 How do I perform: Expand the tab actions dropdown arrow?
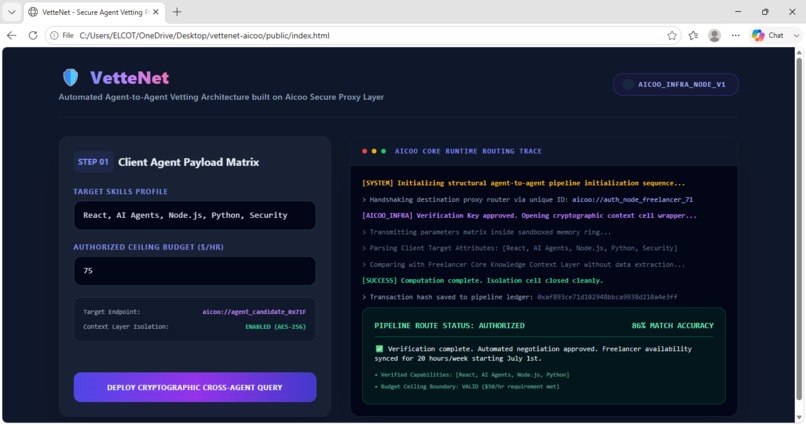point(11,12)
